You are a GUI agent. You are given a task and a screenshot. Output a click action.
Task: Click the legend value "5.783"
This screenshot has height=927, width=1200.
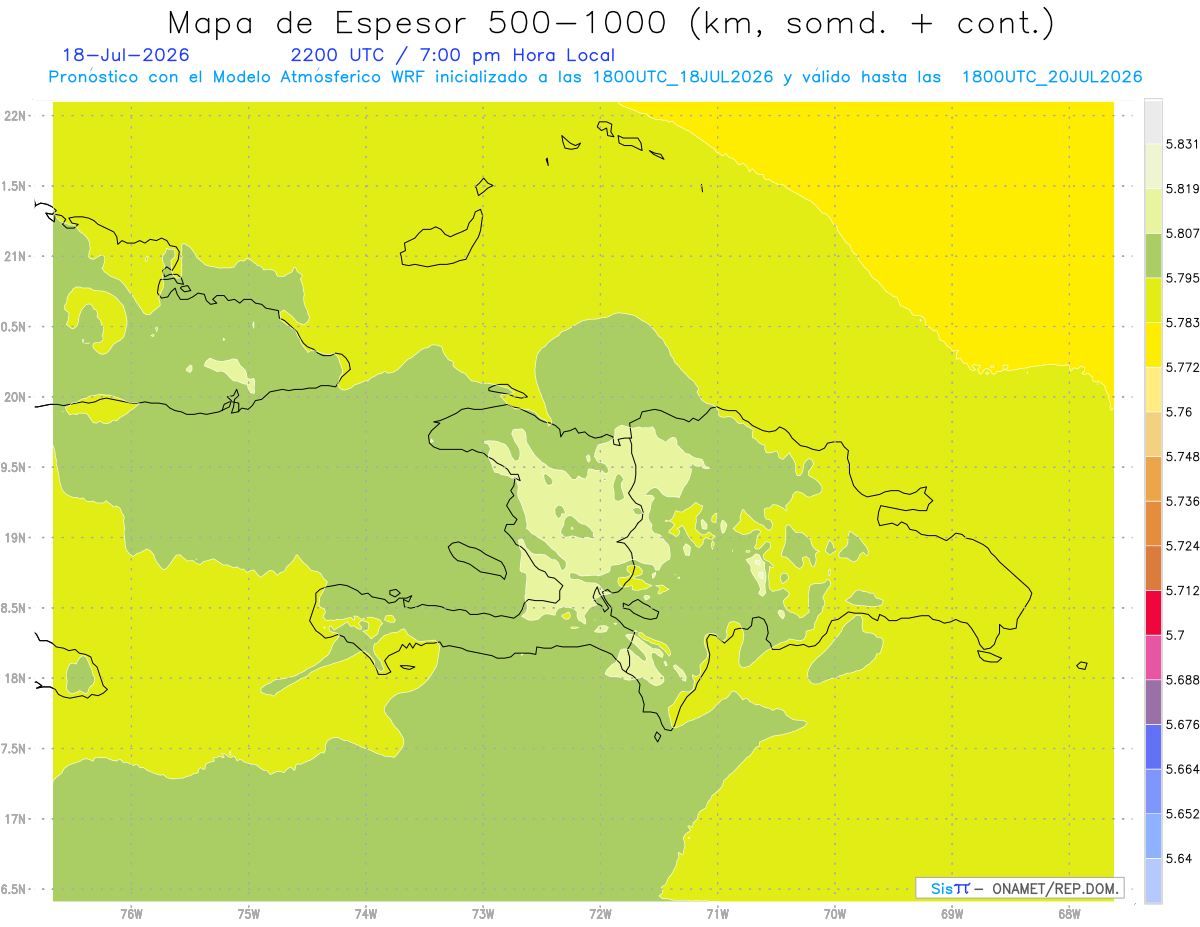[x=1182, y=323]
